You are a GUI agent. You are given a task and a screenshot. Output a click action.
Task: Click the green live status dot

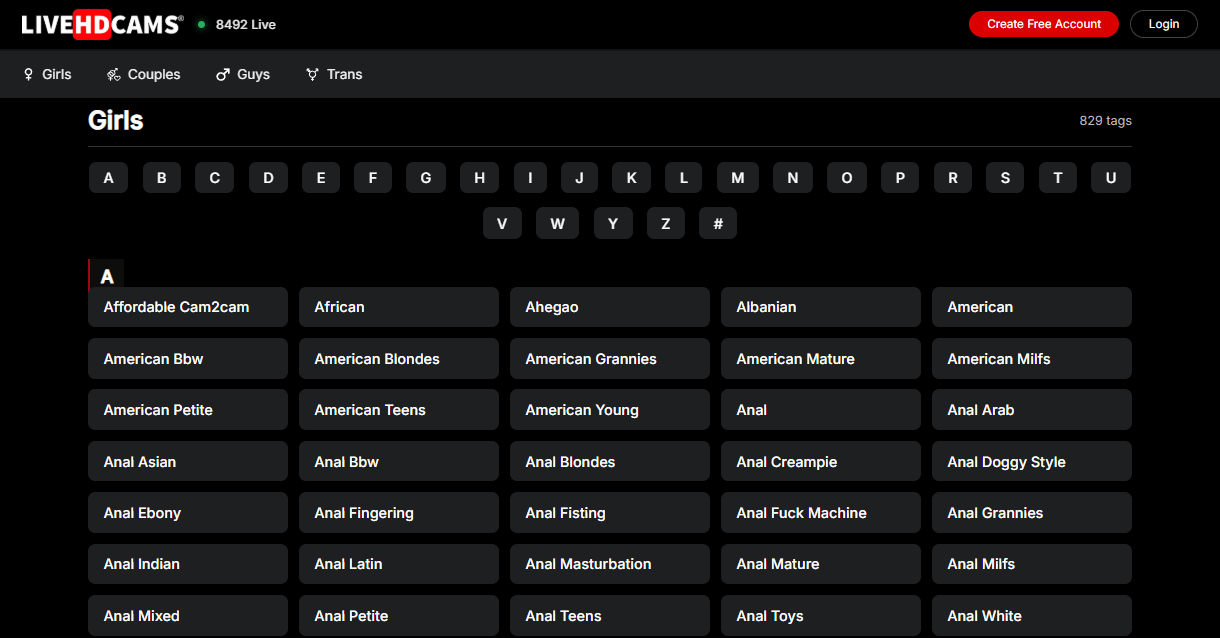click(x=201, y=25)
